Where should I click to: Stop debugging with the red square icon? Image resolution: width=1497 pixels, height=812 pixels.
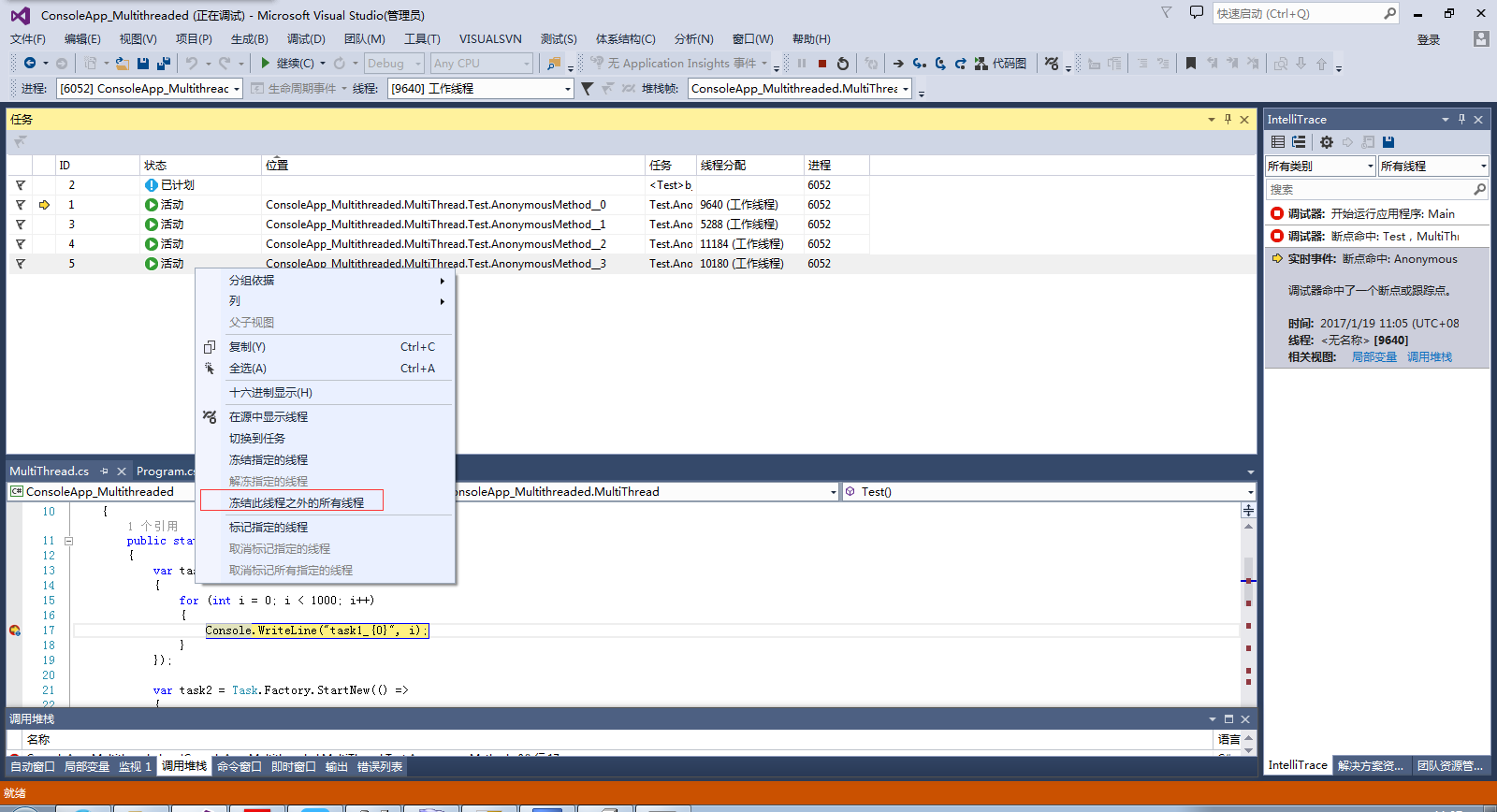pyautogui.click(x=822, y=64)
